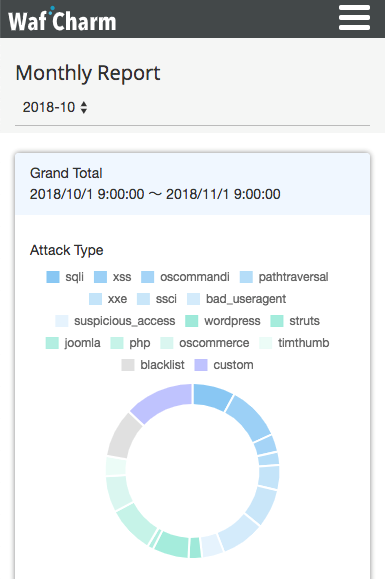Toggle oscommerce in the legend

[x=205, y=343]
